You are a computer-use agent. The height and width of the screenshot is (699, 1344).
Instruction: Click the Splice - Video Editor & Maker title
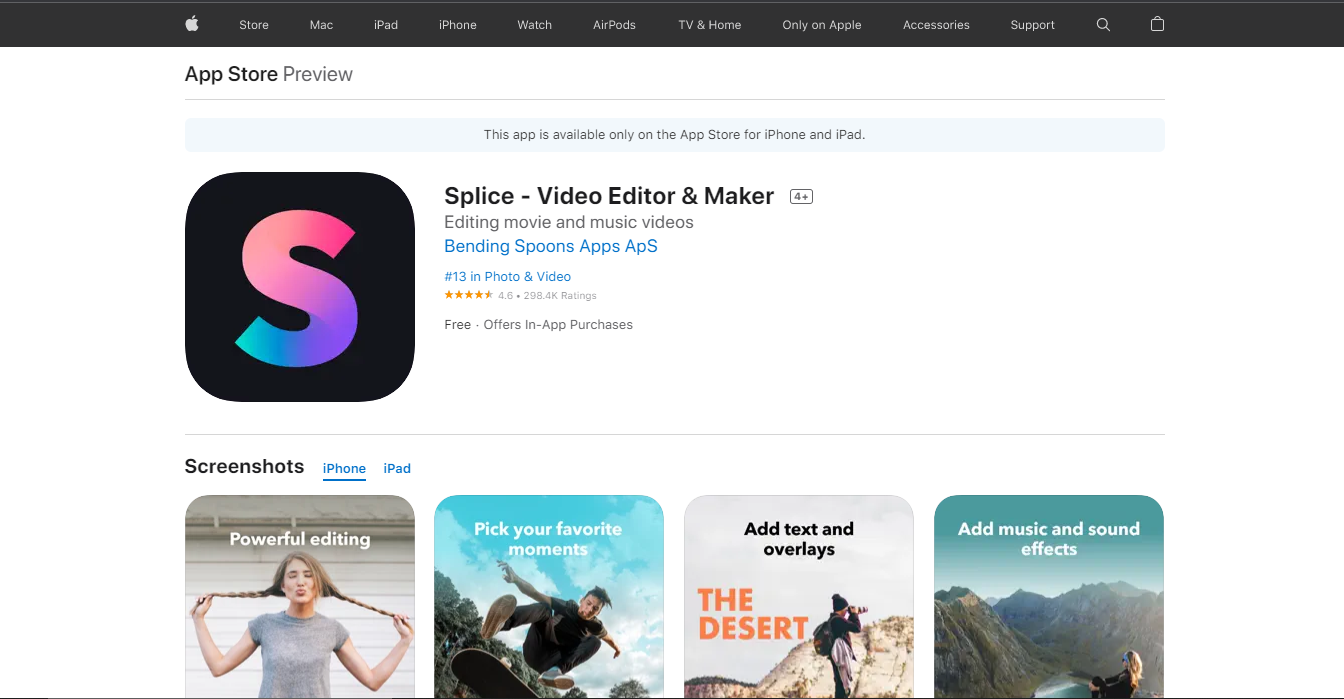point(609,196)
